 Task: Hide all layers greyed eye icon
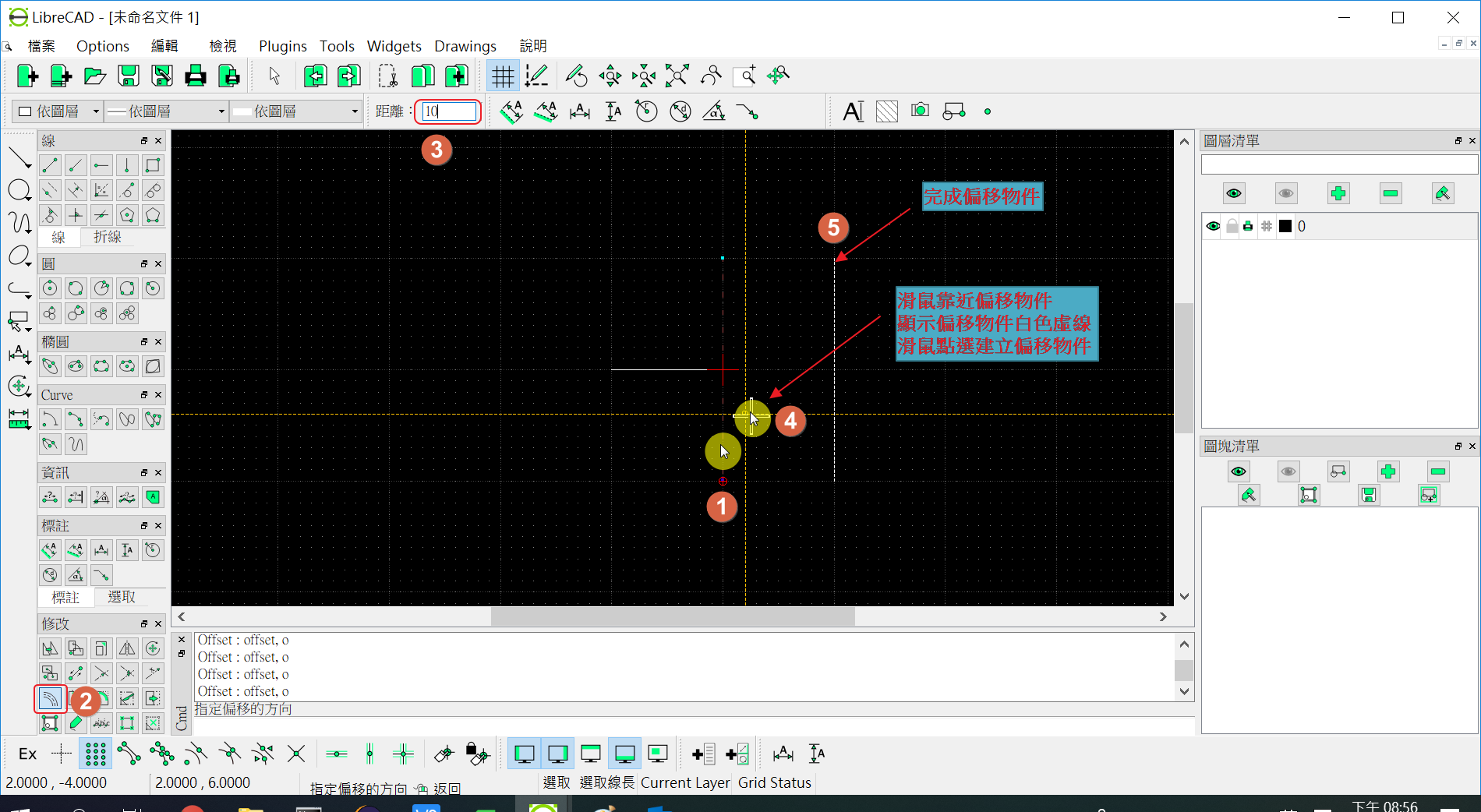(x=1286, y=193)
